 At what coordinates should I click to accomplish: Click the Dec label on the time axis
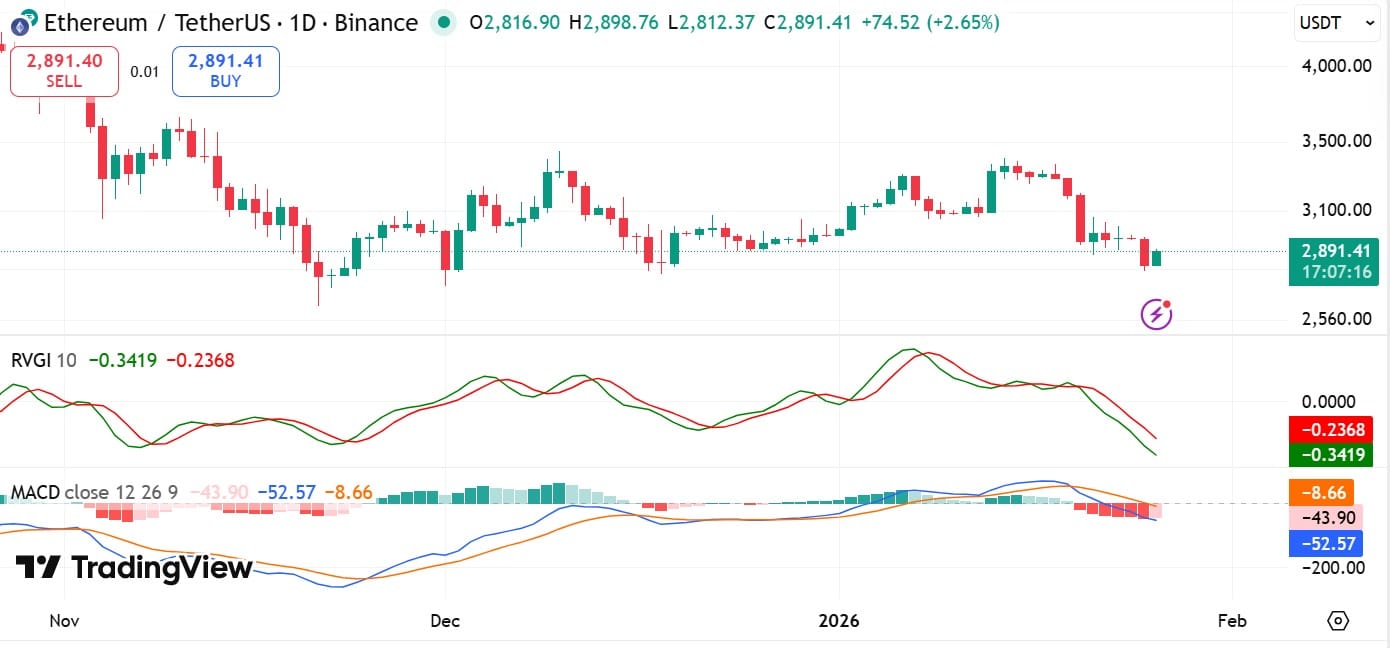444,621
